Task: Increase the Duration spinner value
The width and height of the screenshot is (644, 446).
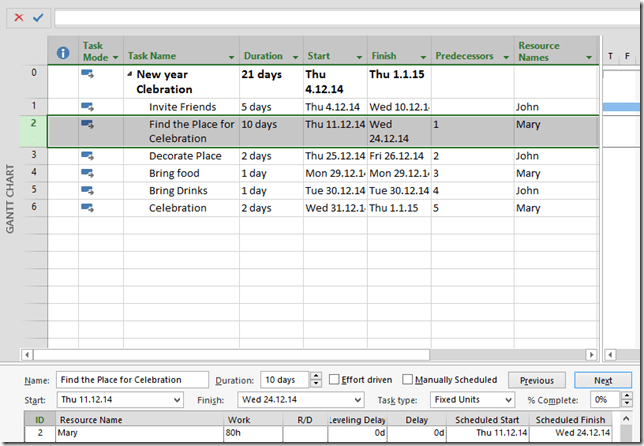Action: (x=316, y=376)
